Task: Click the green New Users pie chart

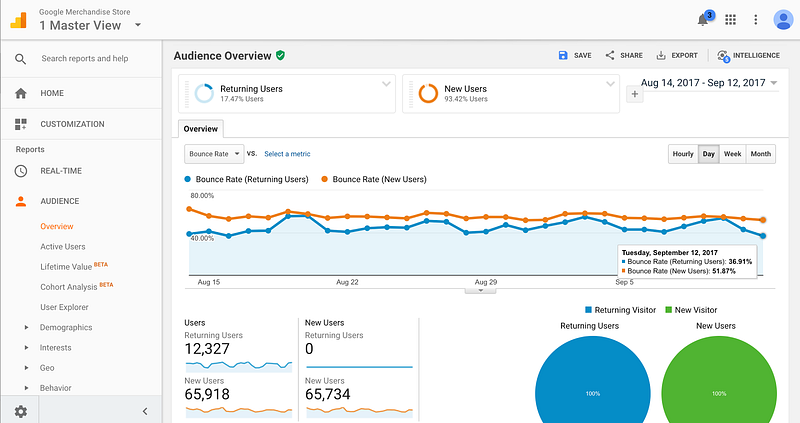Action: [719, 380]
